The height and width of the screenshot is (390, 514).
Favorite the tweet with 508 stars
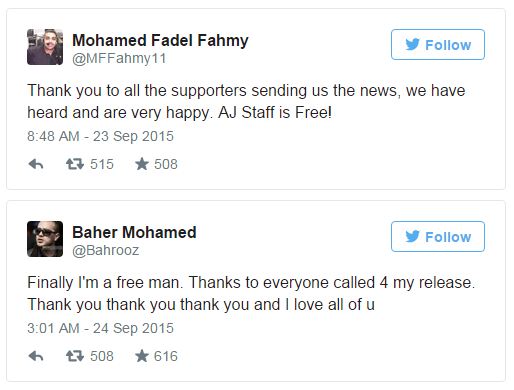pos(142,164)
